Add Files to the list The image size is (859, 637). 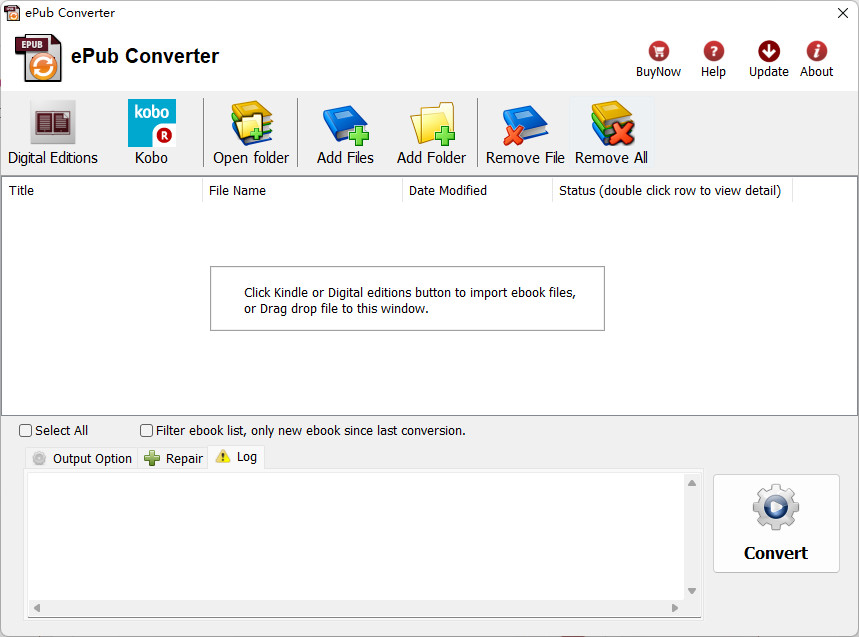click(x=345, y=133)
